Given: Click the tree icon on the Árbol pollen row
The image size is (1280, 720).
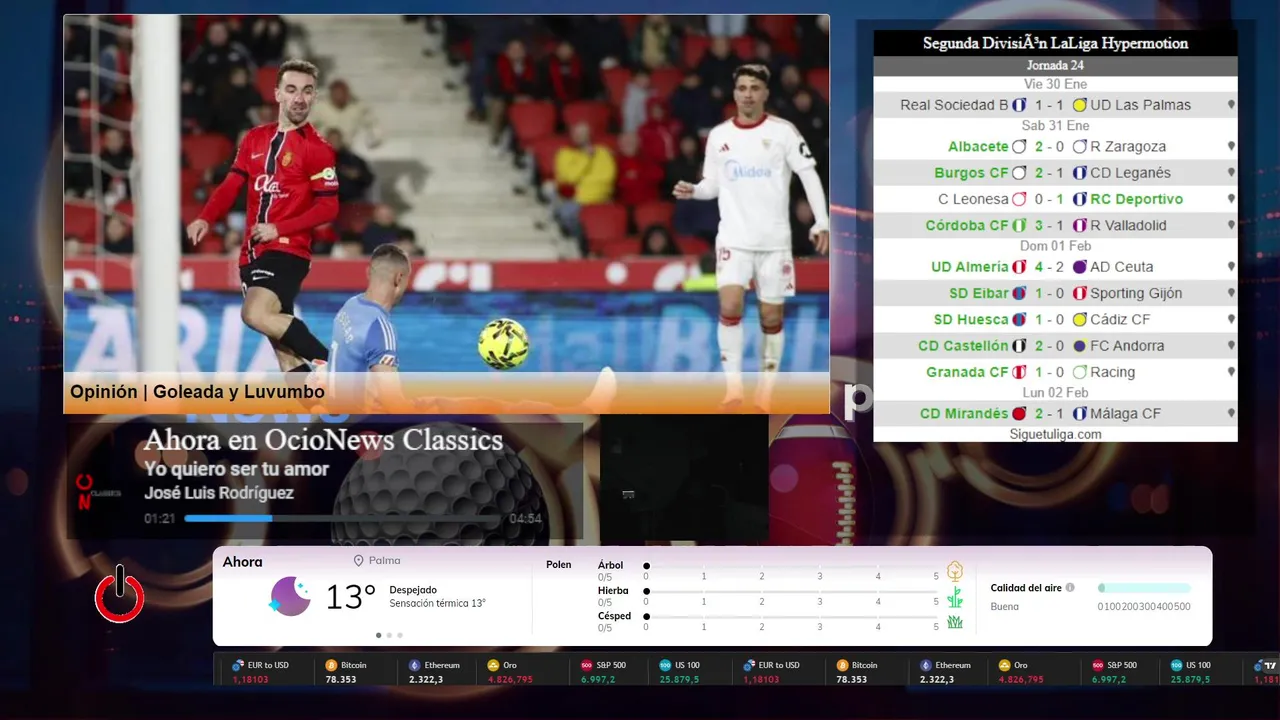Looking at the screenshot, I should 955,571.
